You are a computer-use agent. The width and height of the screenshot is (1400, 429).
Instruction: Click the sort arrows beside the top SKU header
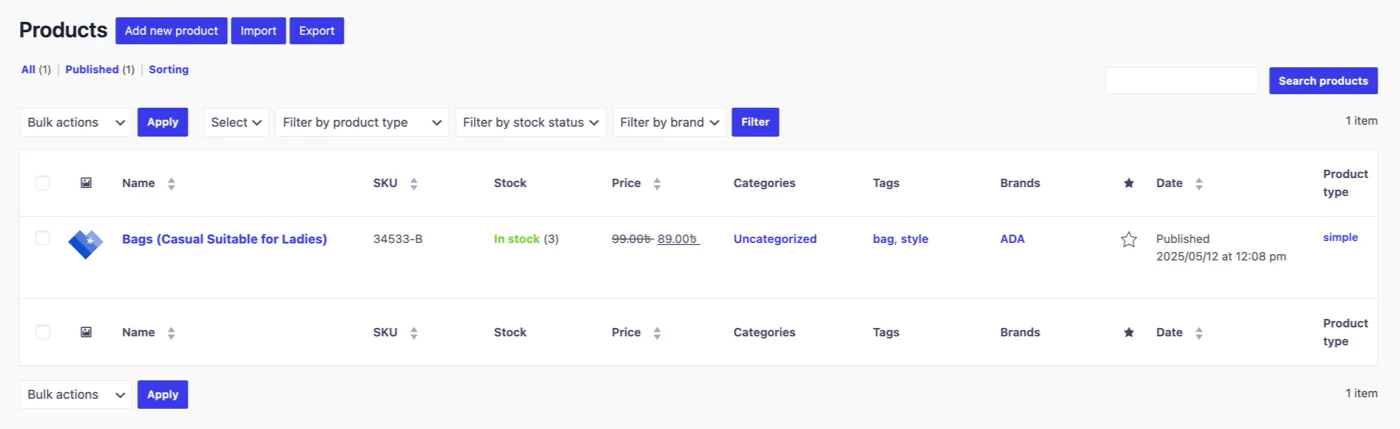tap(414, 184)
